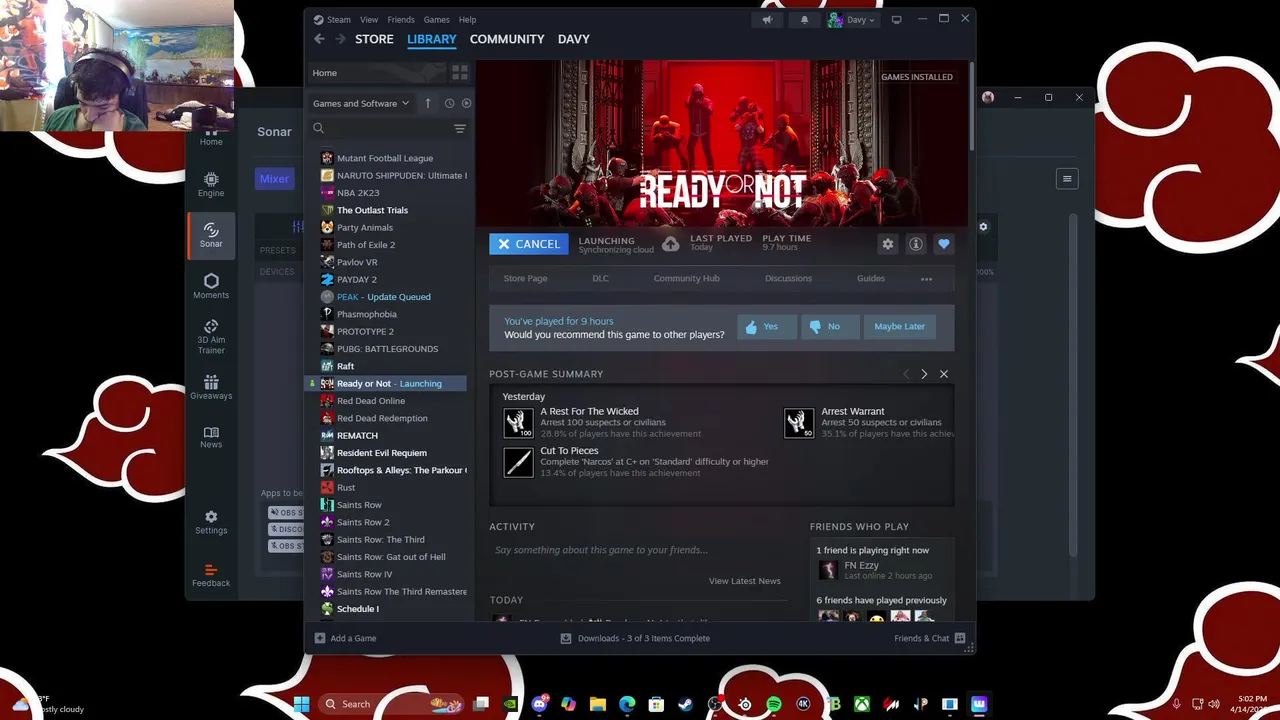The width and height of the screenshot is (1280, 720).
Task: Open Library Home button
Action: pyautogui.click(x=376, y=73)
